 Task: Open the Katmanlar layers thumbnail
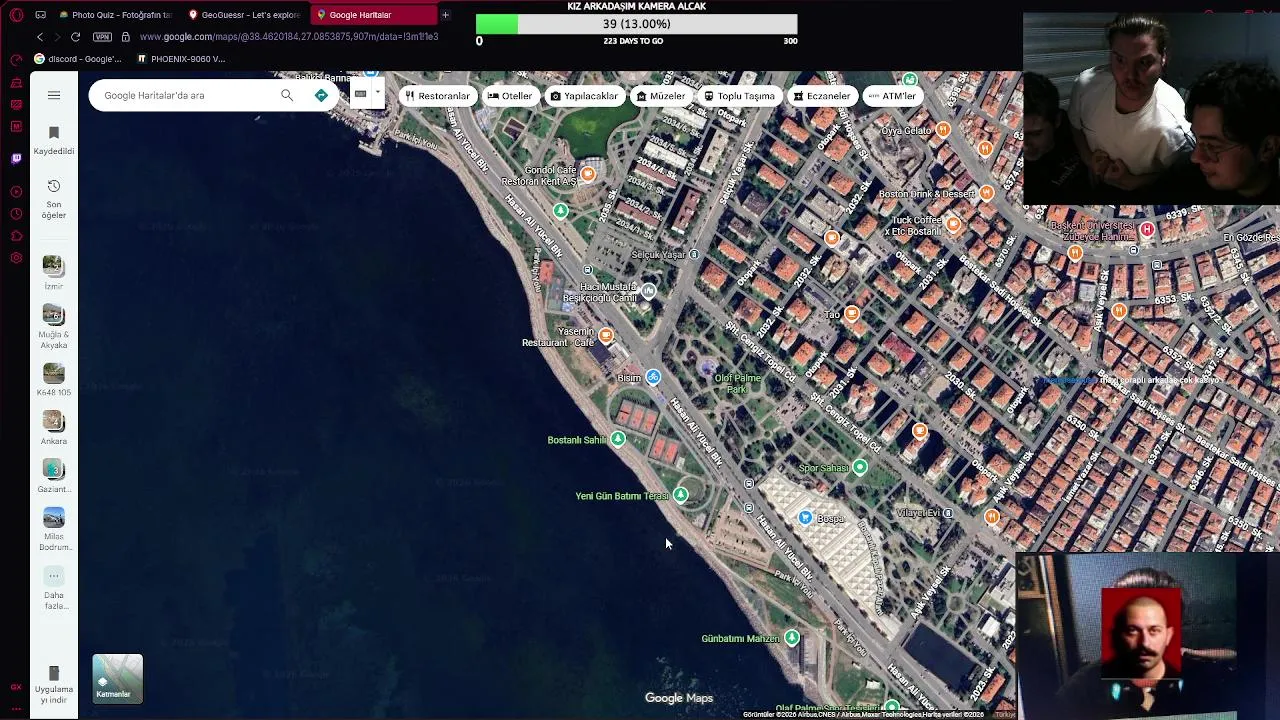coord(118,679)
